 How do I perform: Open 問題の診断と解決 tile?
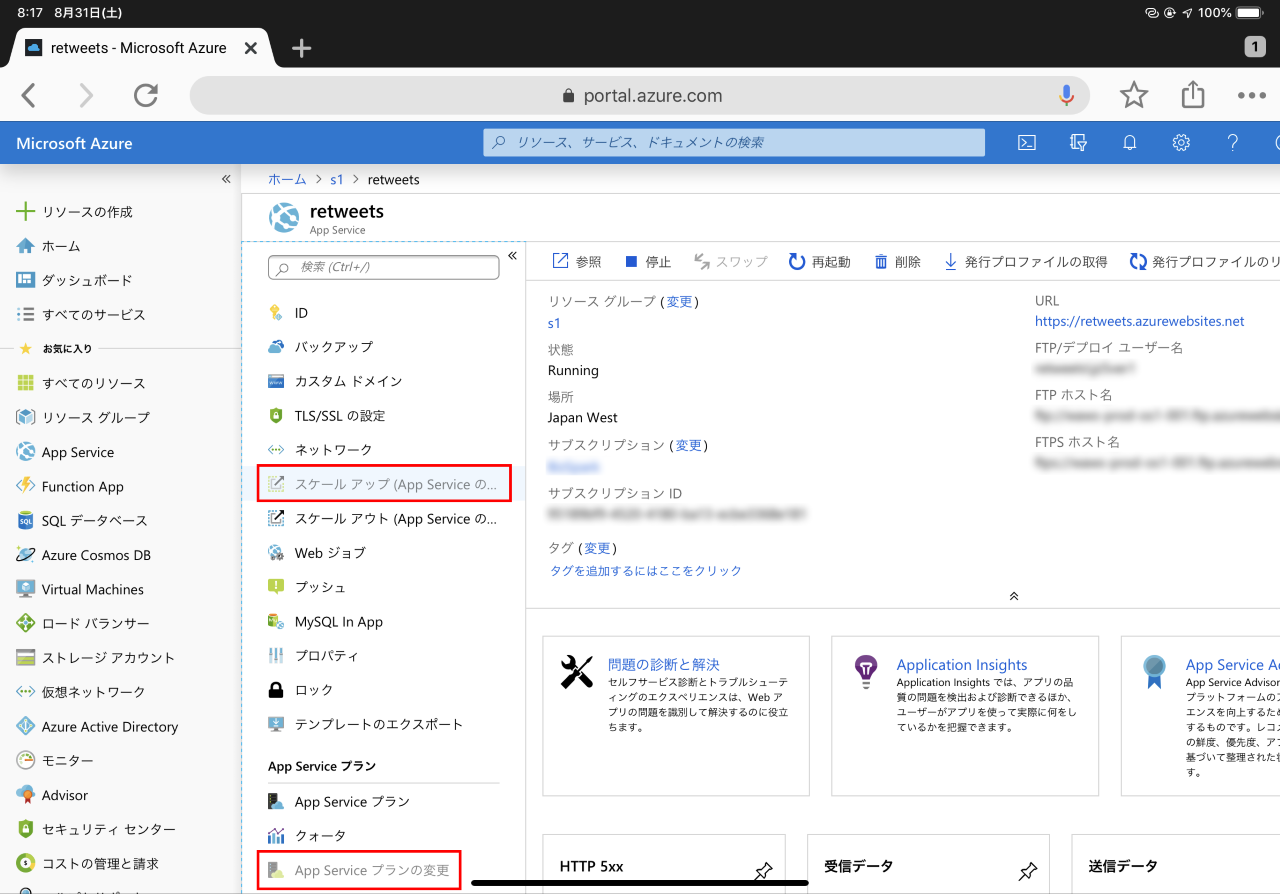pyautogui.click(x=663, y=665)
